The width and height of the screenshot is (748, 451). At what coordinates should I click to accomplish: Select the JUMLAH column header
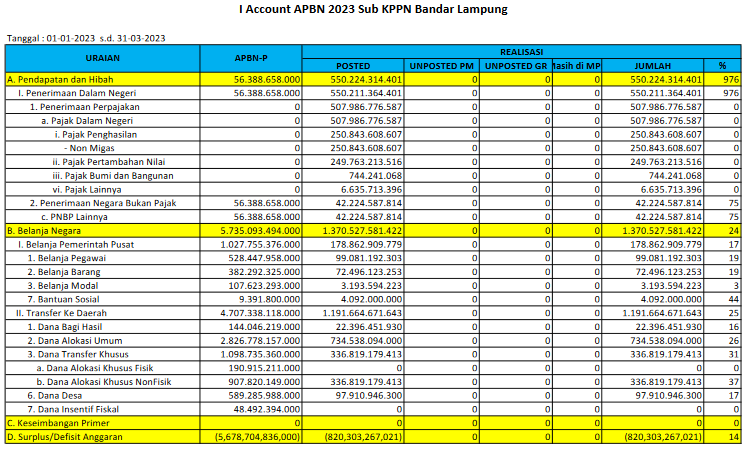653,66
